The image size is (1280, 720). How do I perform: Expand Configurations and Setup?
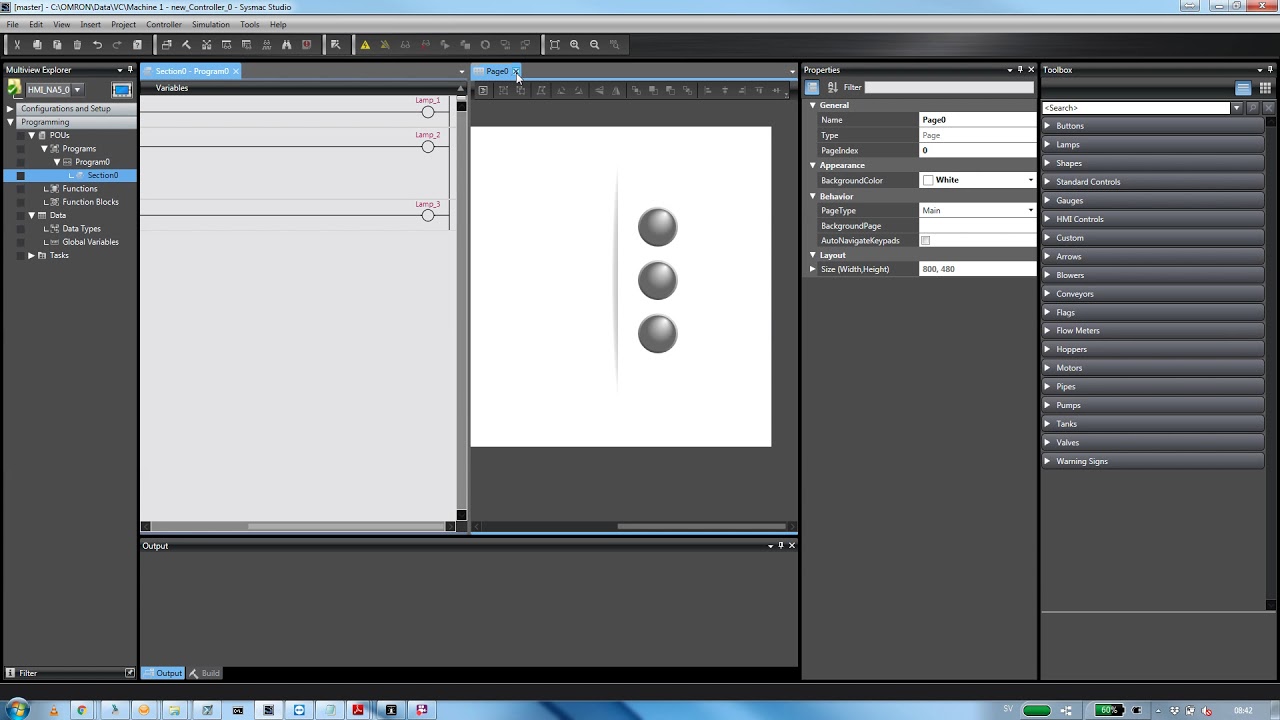(x=10, y=108)
